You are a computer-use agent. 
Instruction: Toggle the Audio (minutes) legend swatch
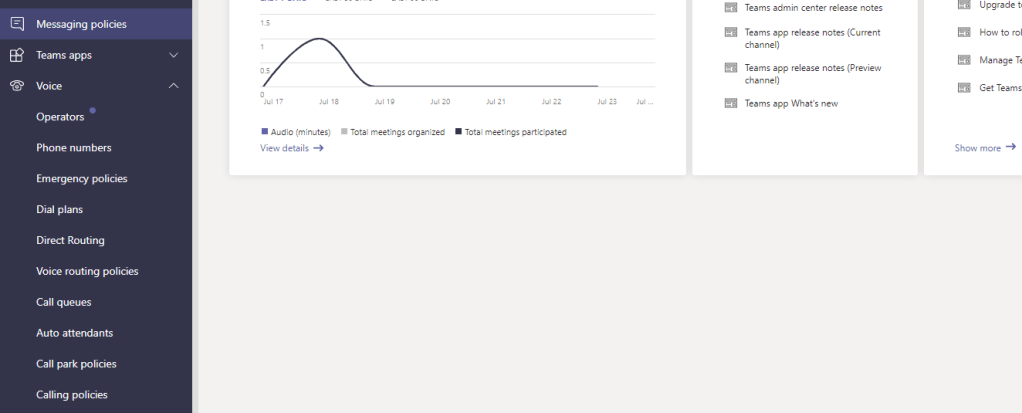(x=265, y=132)
